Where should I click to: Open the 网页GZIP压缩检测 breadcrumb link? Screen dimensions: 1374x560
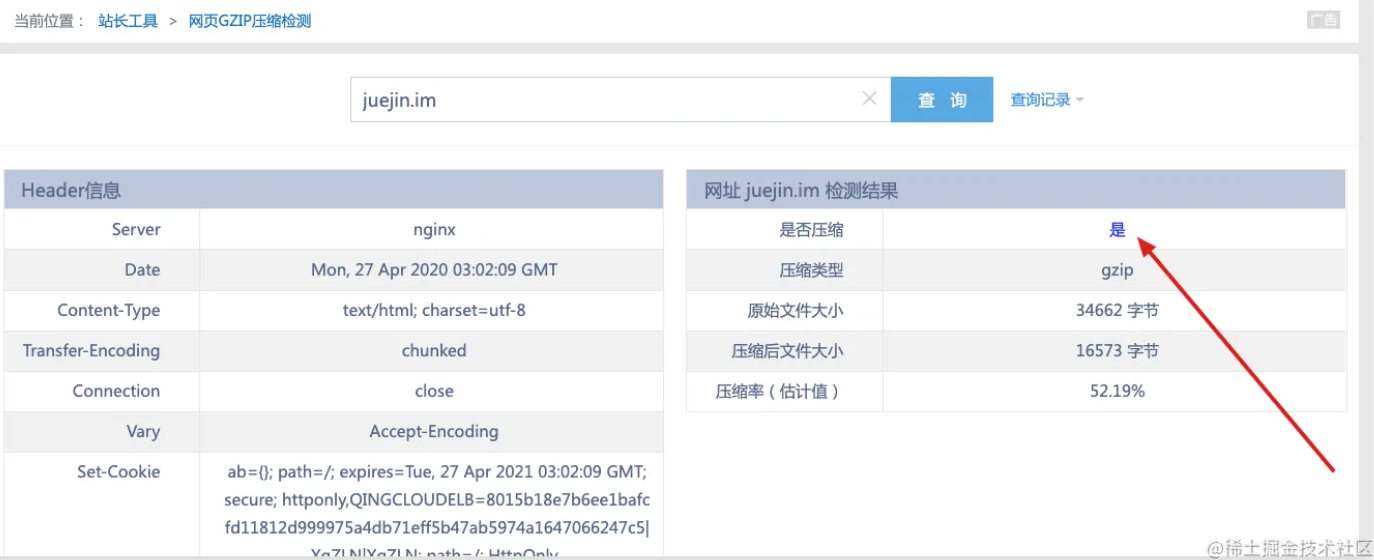coord(250,21)
